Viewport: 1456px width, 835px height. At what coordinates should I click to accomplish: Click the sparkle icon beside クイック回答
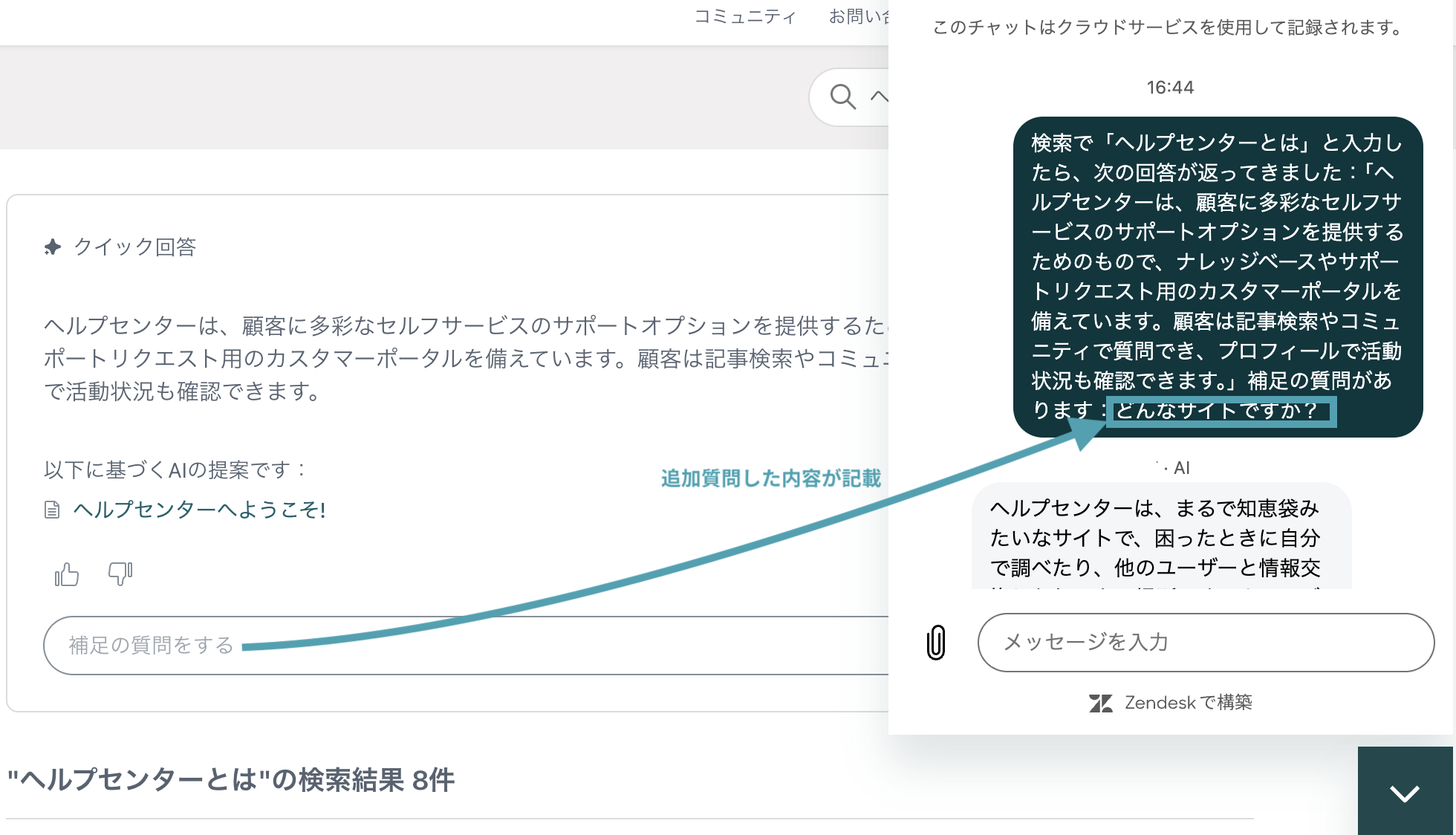click(52, 247)
